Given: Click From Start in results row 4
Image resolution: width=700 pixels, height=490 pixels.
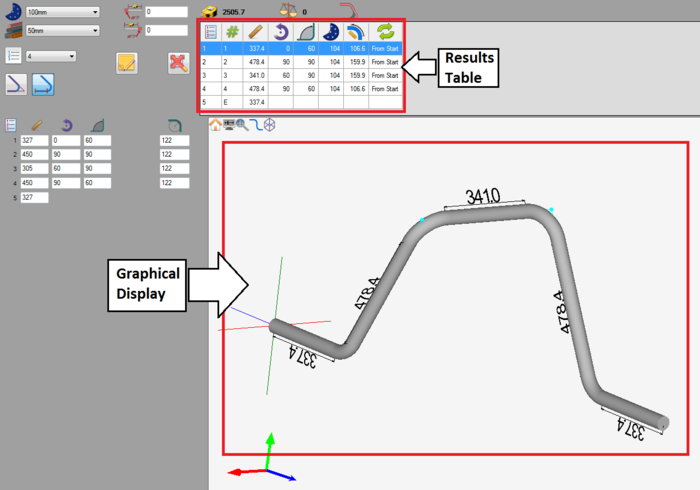Looking at the screenshot, I should pos(385,89).
